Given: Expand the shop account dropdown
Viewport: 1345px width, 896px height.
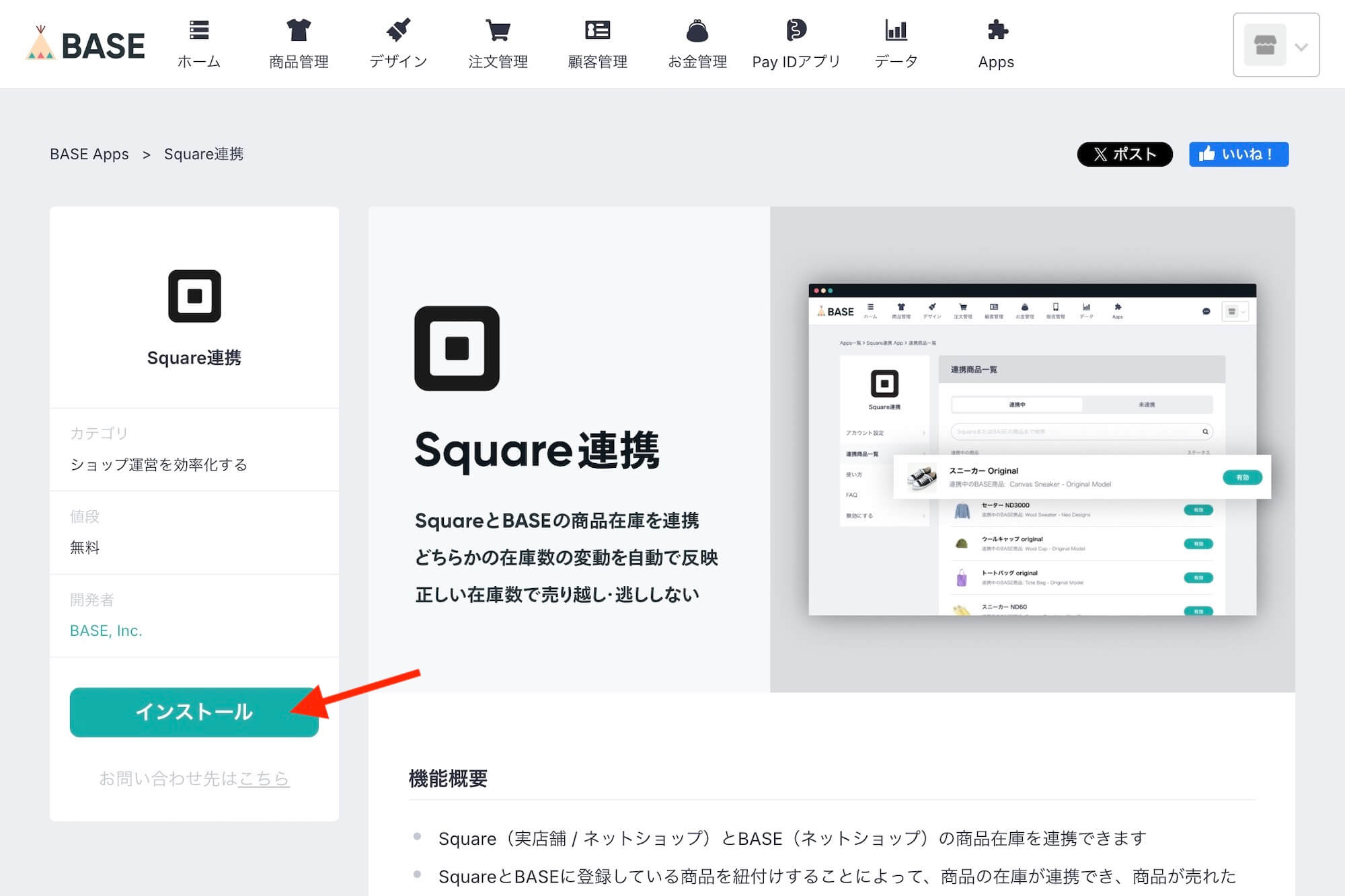Looking at the screenshot, I should point(1301,46).
